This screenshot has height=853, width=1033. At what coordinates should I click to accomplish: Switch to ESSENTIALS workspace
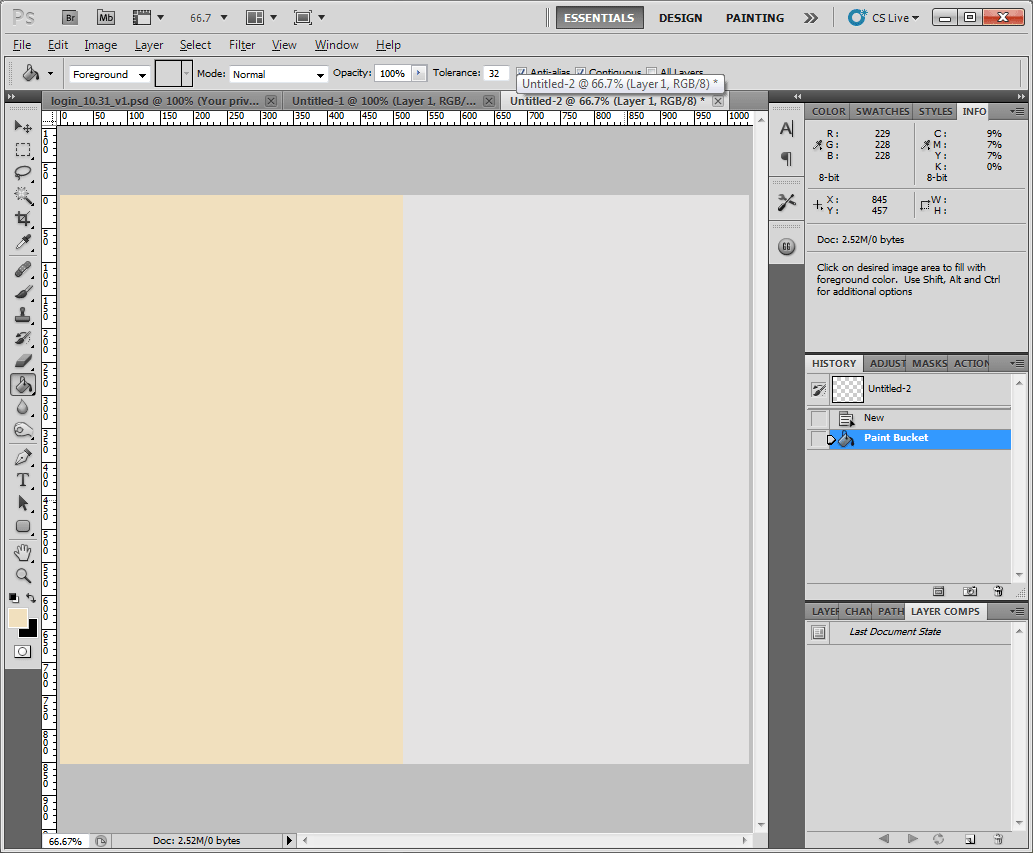pos(600,18)
